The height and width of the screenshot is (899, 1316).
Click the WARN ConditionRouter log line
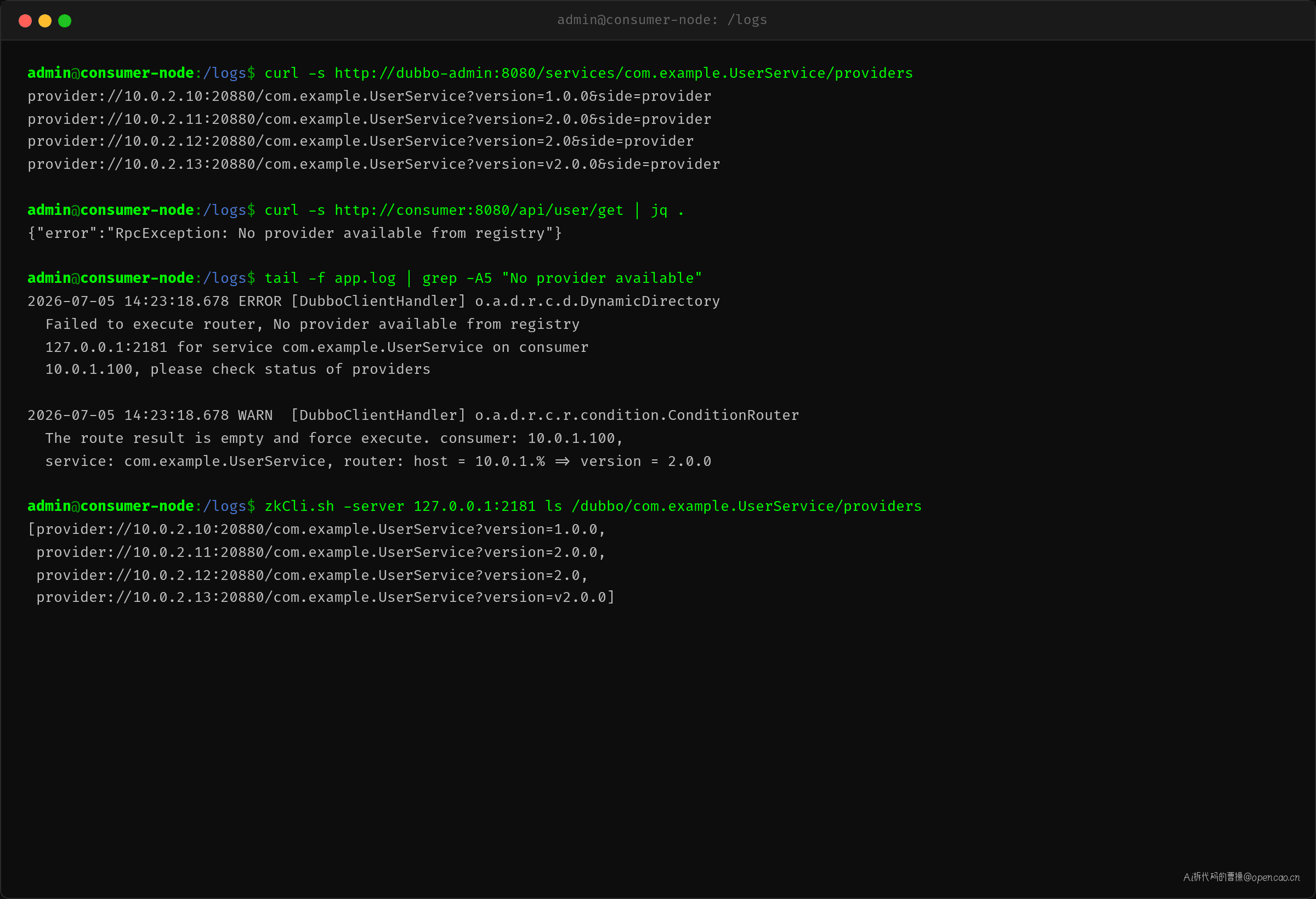point(413,416)
